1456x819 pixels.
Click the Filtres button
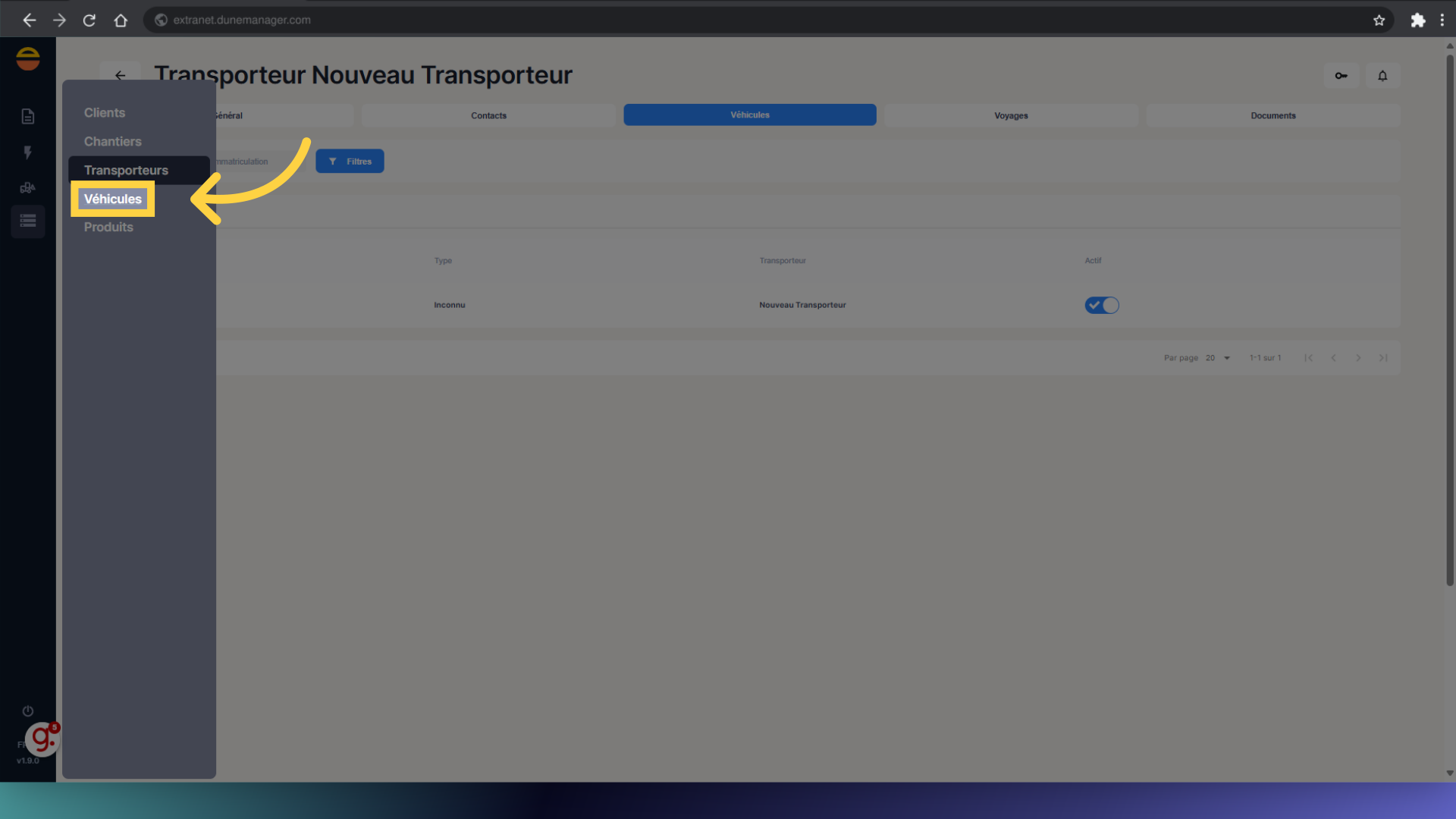[x=350, y=162]
